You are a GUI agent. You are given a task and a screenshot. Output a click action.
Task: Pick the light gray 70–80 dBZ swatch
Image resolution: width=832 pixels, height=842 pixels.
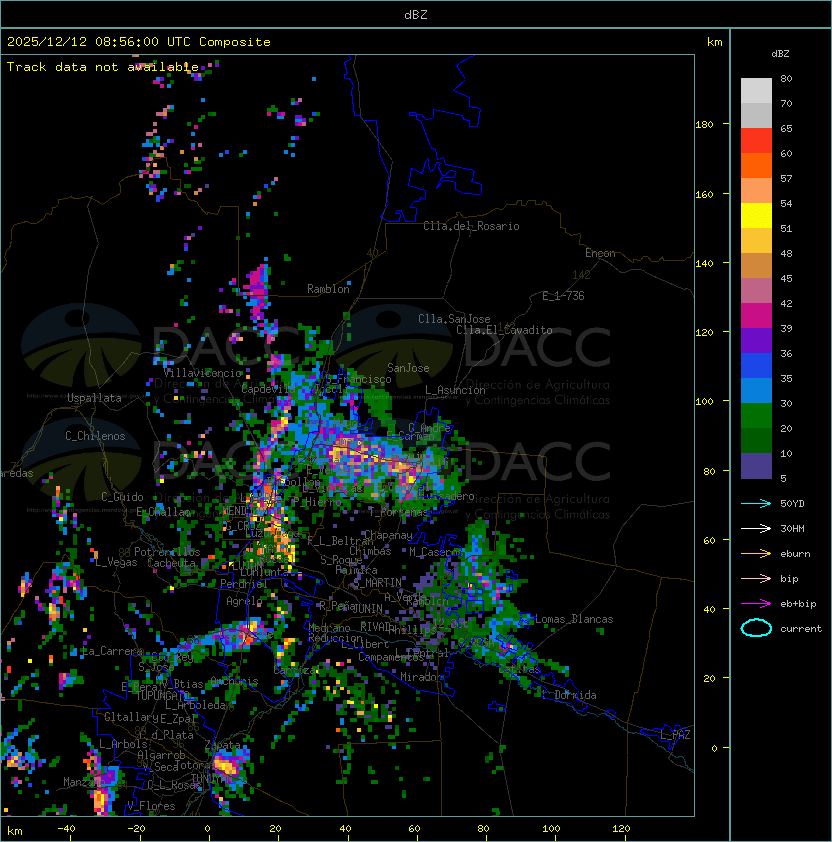coord(756,91)
